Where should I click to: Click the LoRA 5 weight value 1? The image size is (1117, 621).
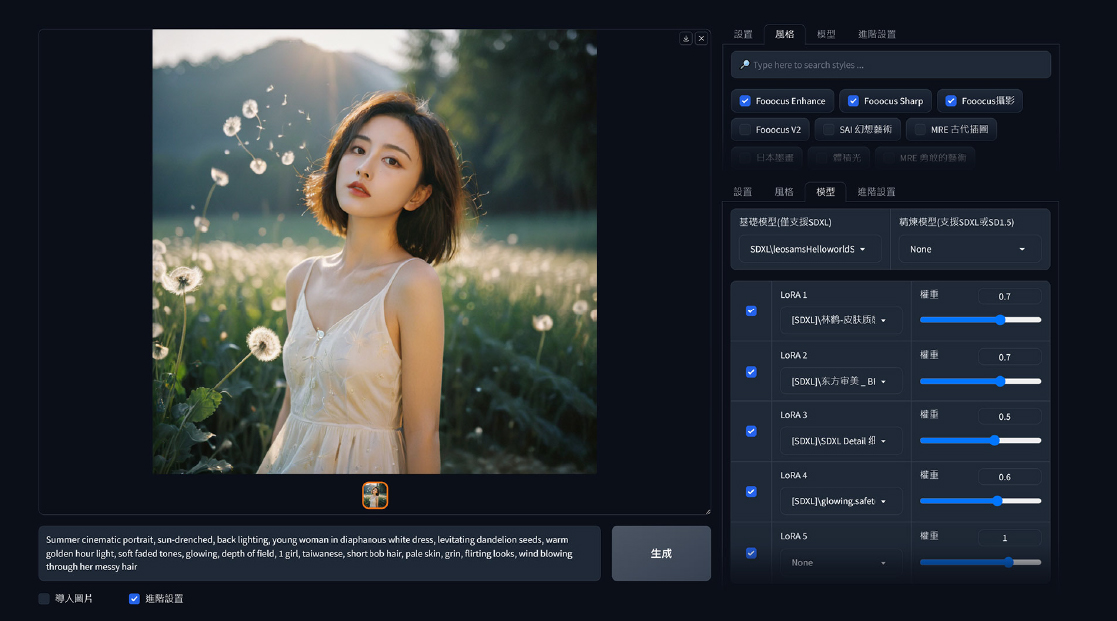coord(1009,538)
